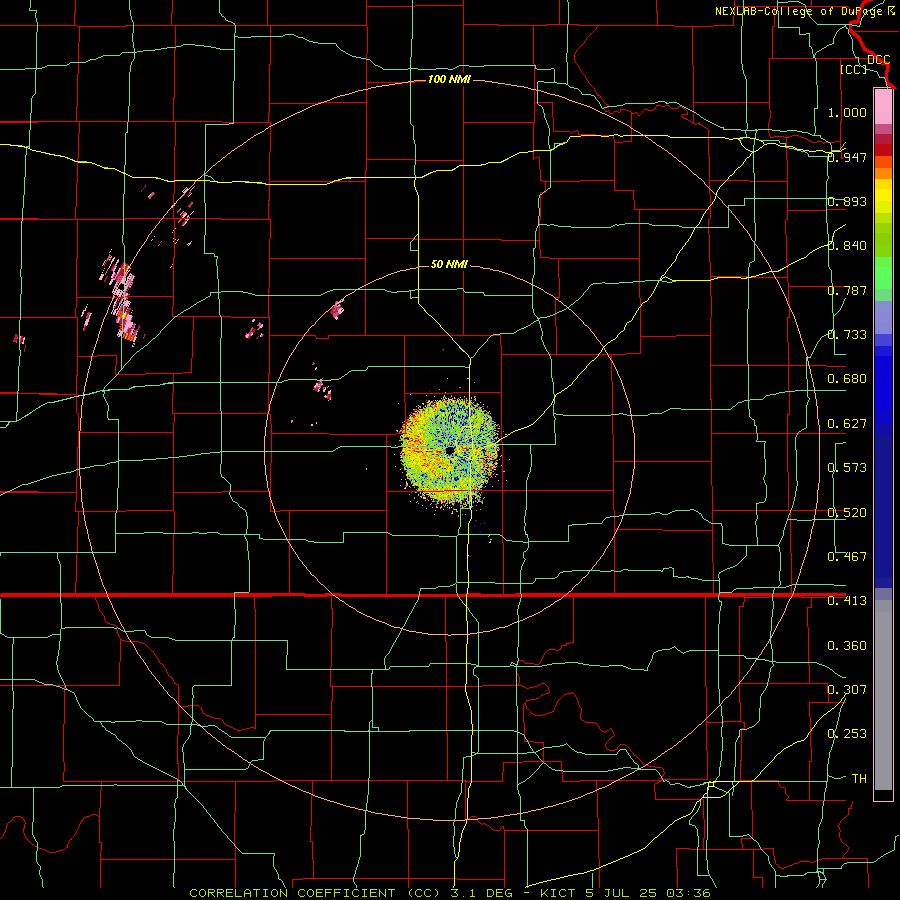The width and height of the screenshot is (900, 900).
Task: Click the 0.680 color scale label
Action: [x=847, y=379]
